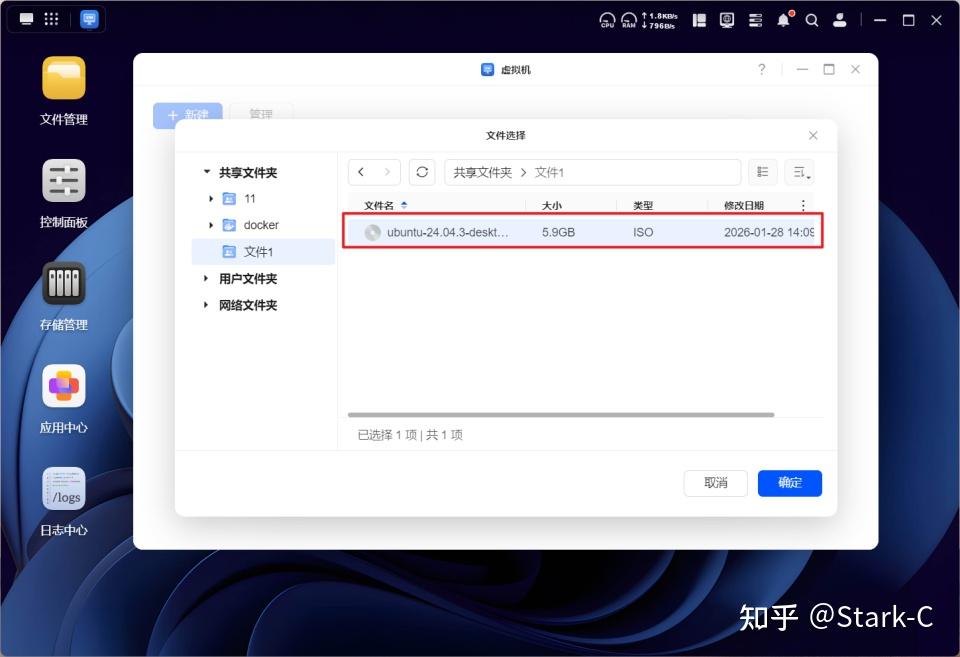
Task: Open the monitor icon in top bar
Action: point(727,20)
